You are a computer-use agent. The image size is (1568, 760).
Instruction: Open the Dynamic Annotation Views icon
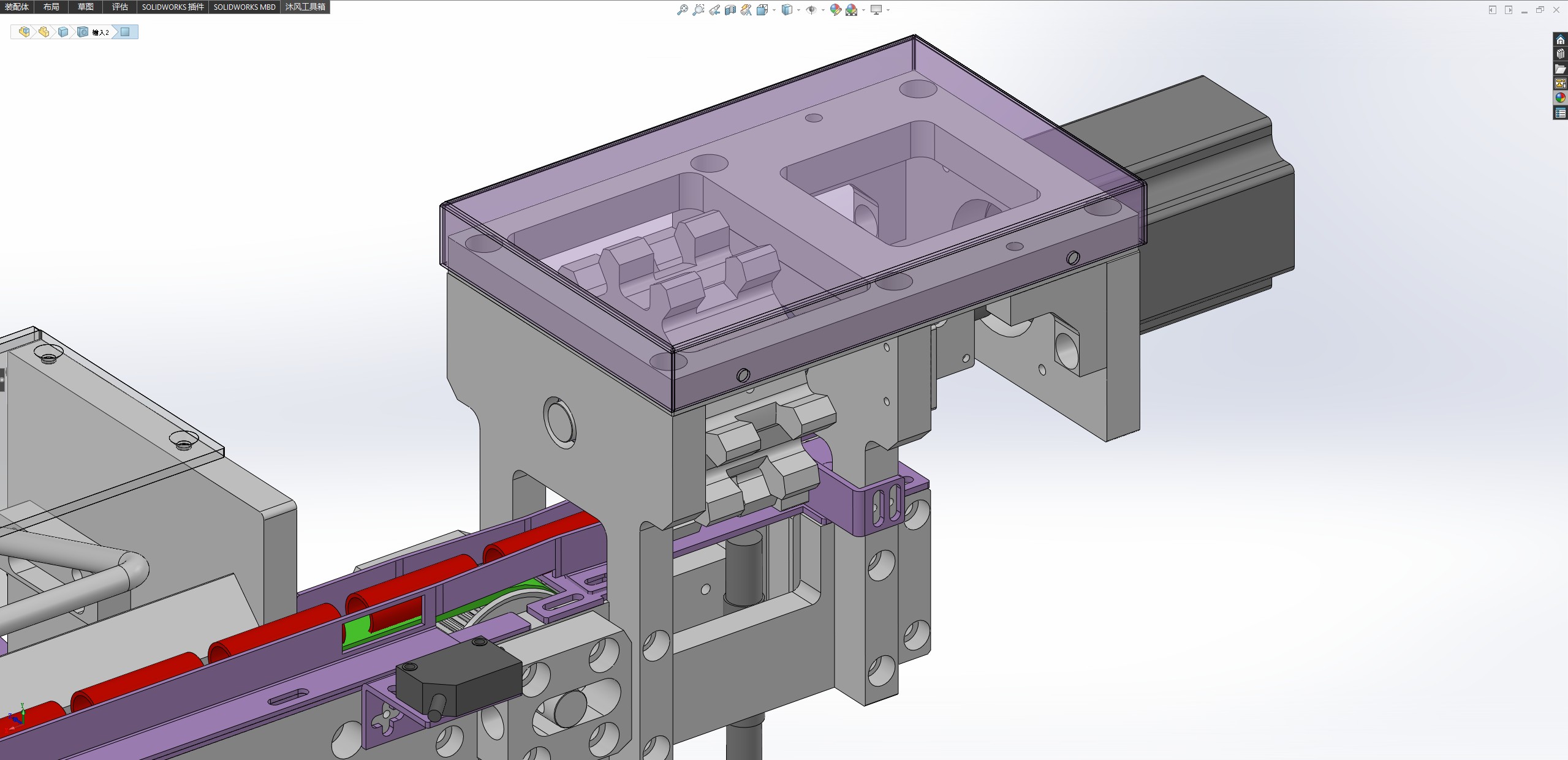746,10
